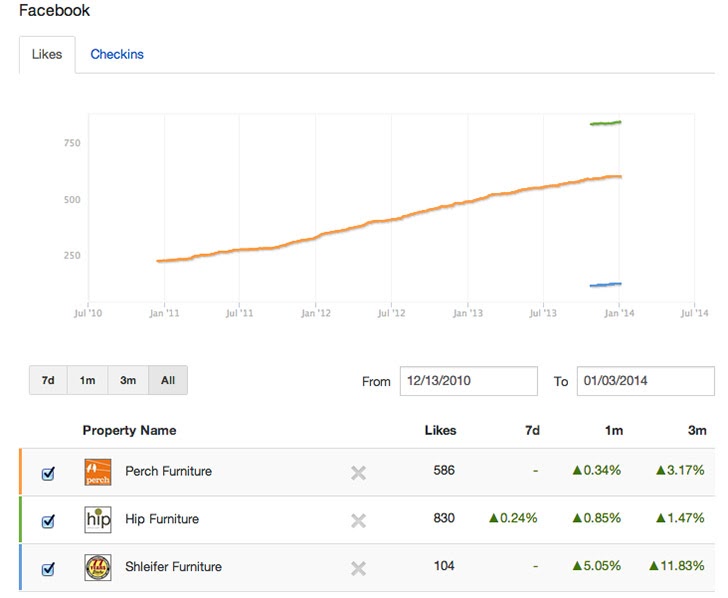Set range to 3m
The image size is (728, 598).
[128, 381]
